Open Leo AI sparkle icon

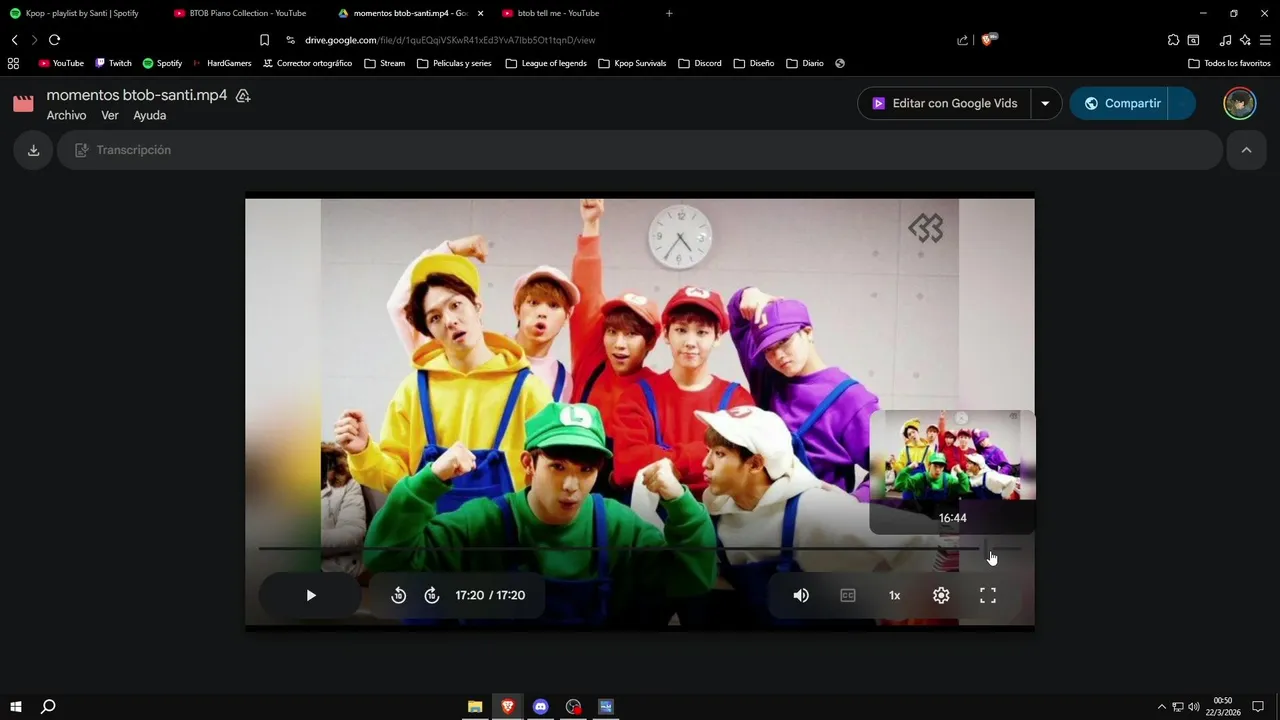(x=1245, y=40)
